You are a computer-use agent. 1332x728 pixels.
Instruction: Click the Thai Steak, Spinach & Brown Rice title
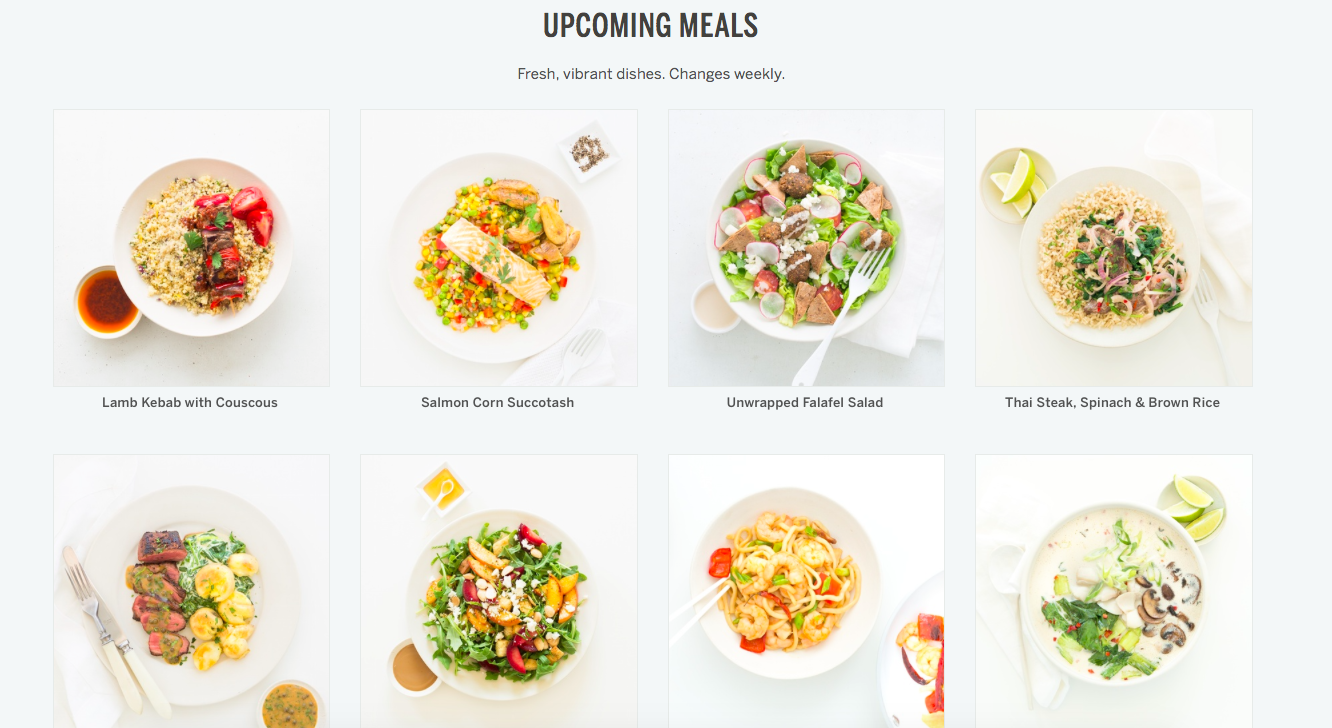(1113, 403)
